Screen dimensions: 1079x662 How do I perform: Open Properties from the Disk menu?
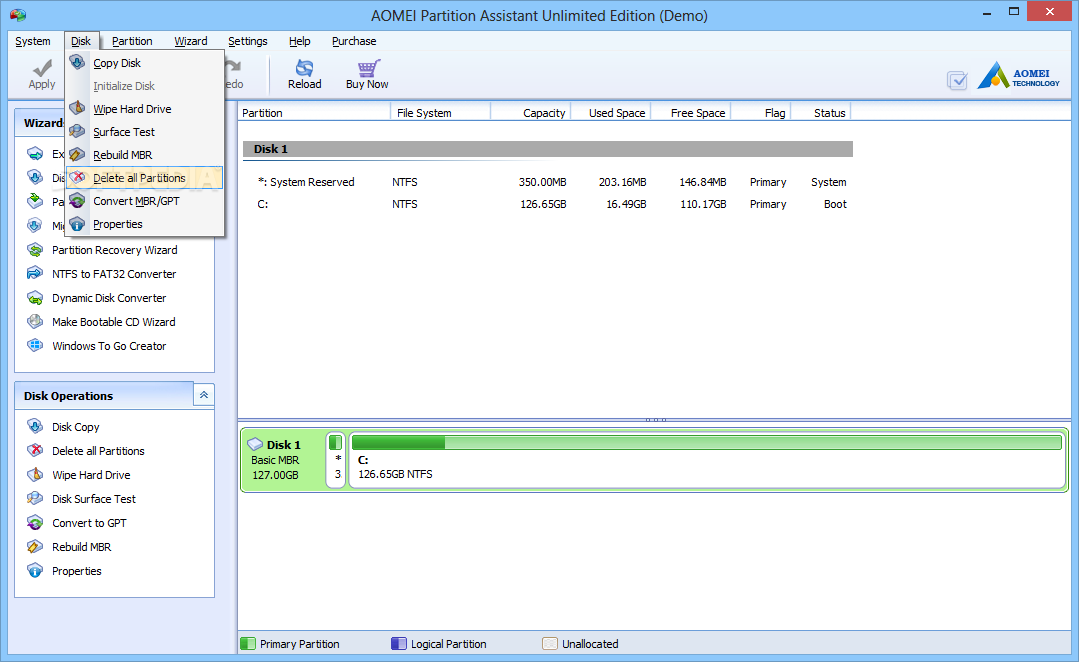pos(145,224)
